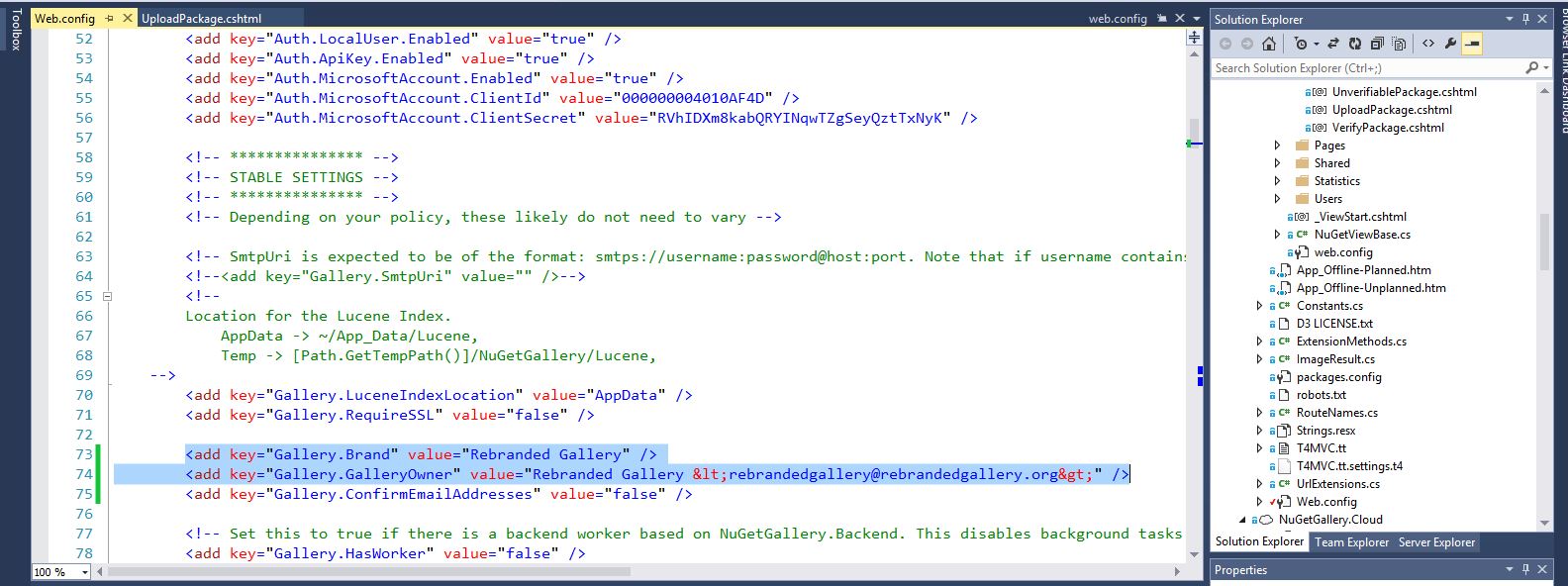1568x586 pixels.
Task: Open Solution Explorer window position dropdown
Action: click(1510, 19)
